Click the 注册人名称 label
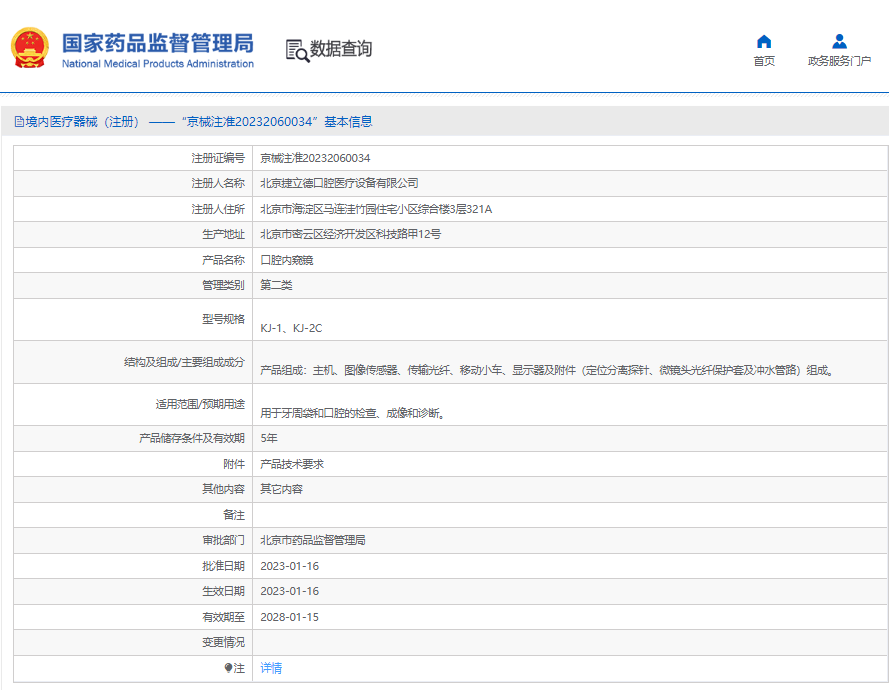Viewport: 889px width, 690px height. (x=218, y=183)
